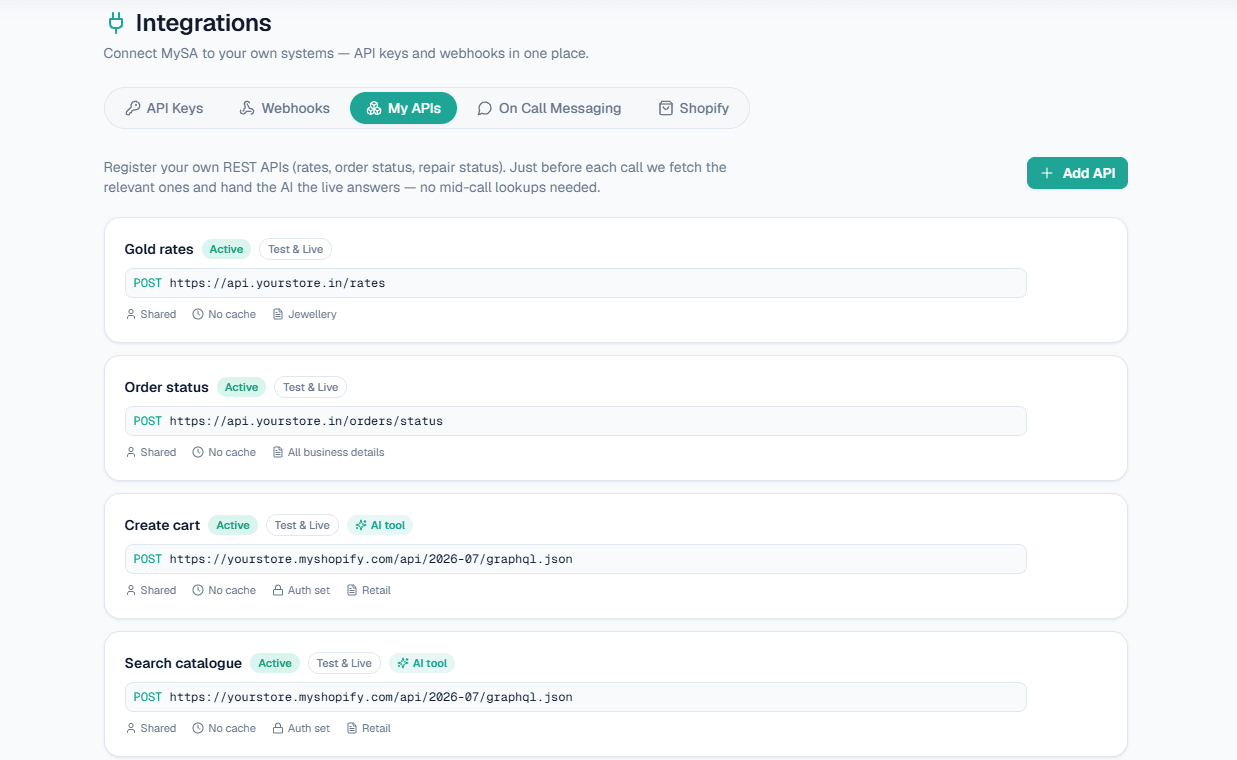This screenshot has width=1237, height=760.
Task: Click the chat bubble icon in On Call Messaging
Action: click(485, 108)
